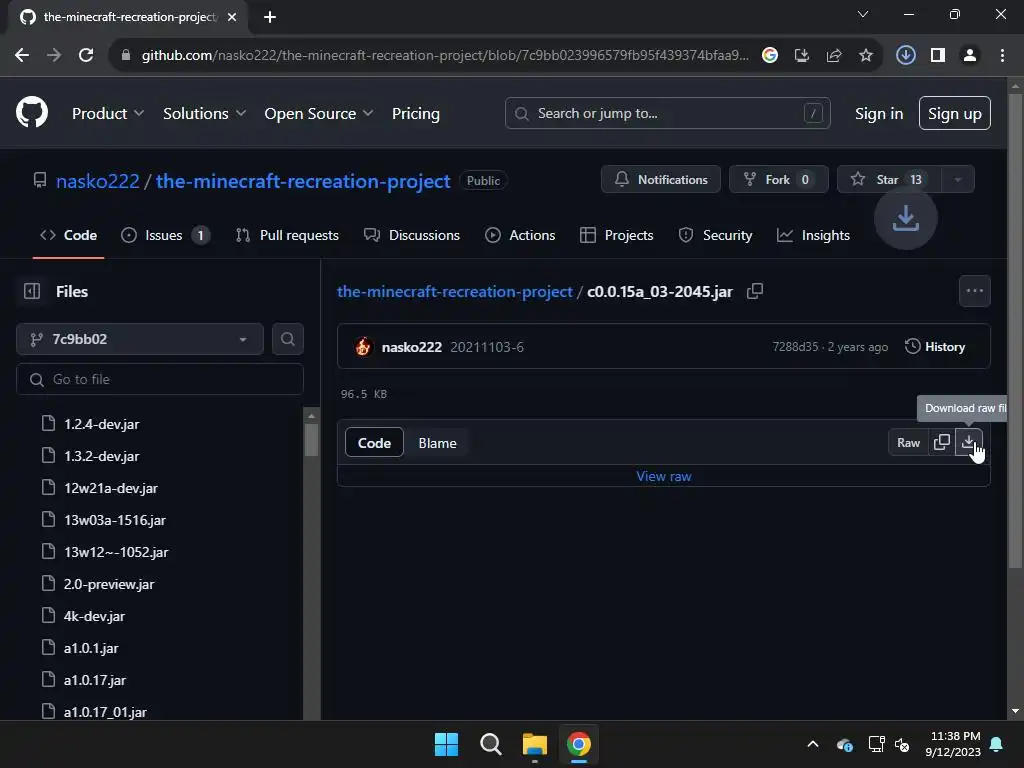Copy raw file contents icon
This screenshot has height=768, width=1024.
click(942, 442)
